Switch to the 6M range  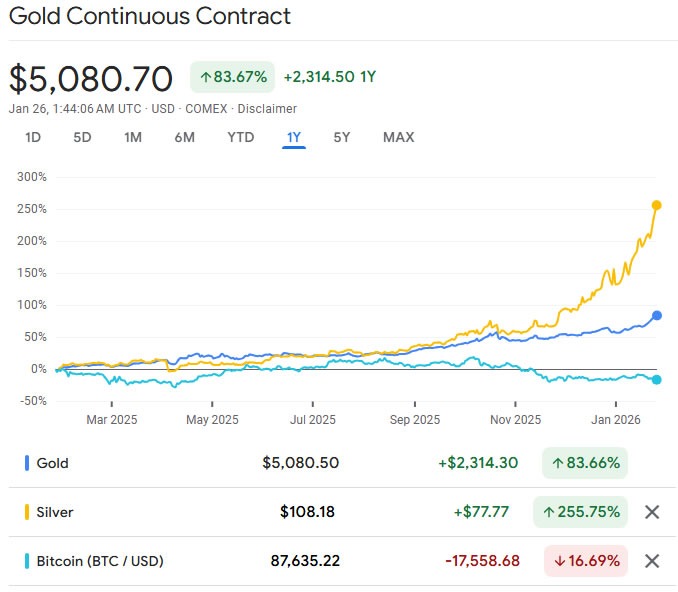point(184,137)
